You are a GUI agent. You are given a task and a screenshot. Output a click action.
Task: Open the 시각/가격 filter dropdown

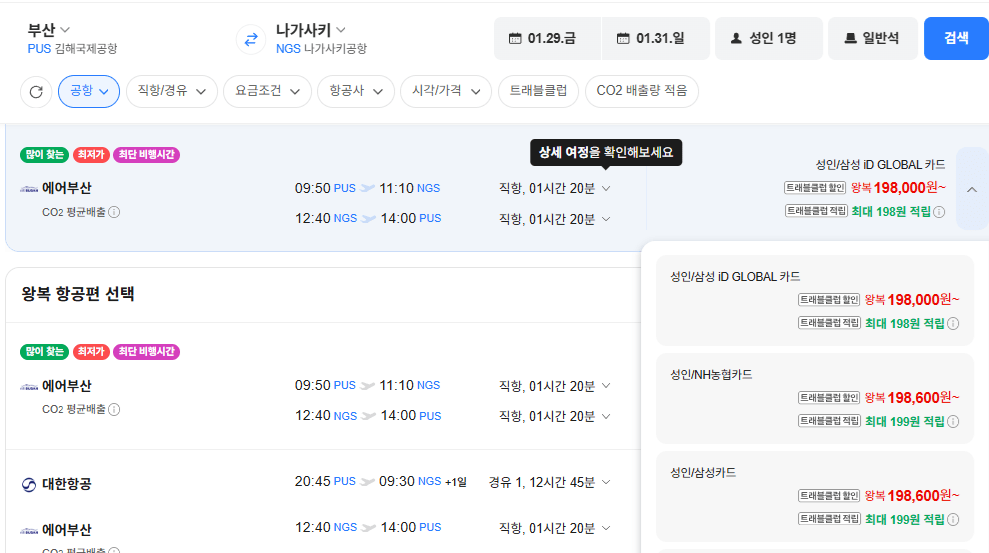(x=446, y=91)
